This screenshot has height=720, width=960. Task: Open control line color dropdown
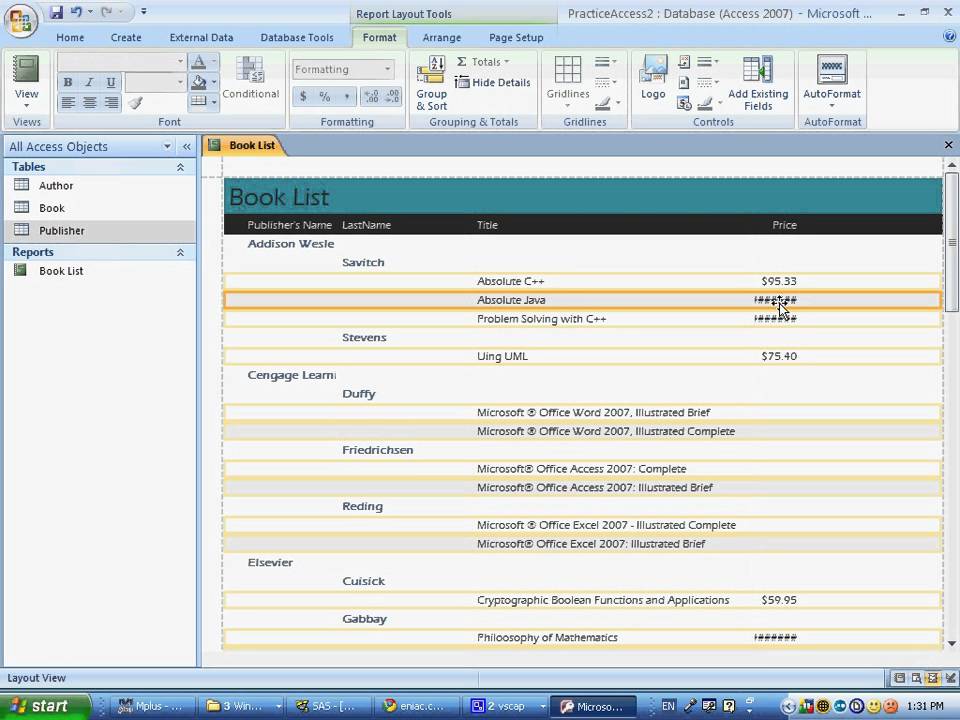710,103
